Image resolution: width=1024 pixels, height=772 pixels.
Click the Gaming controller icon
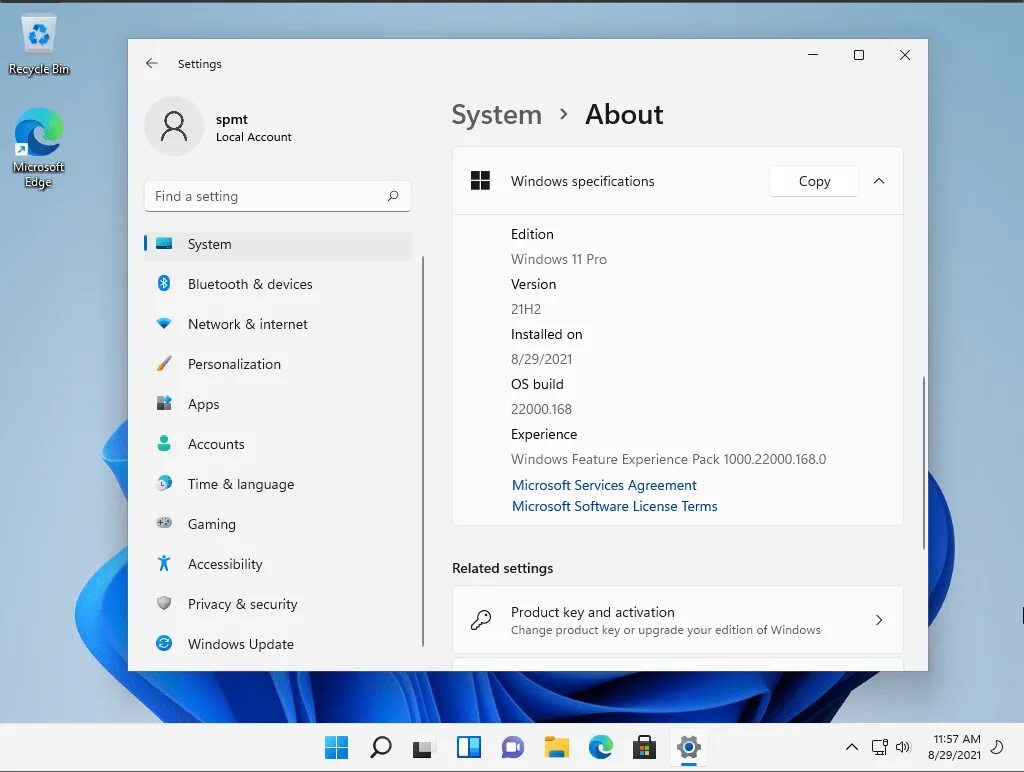pyautogui.click(x=164, y=523)
